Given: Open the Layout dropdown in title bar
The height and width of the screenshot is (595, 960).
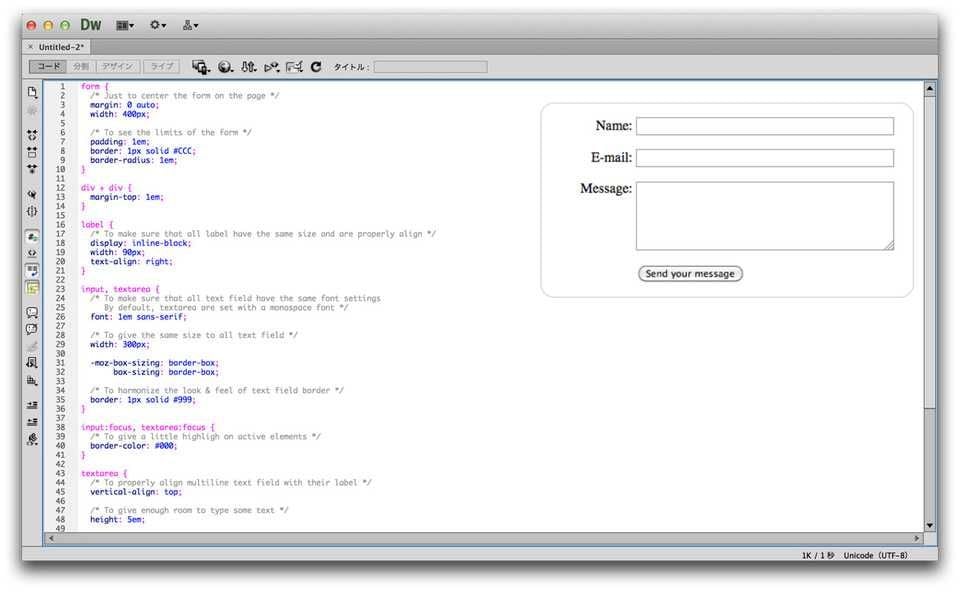Looking at the screenshot, I should [125, 25].
